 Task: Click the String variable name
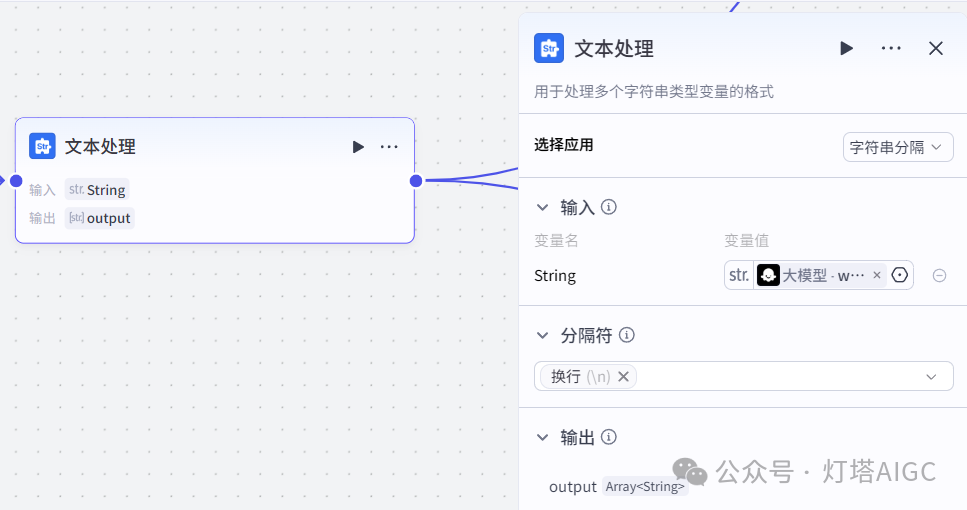(x=555, y=276)
